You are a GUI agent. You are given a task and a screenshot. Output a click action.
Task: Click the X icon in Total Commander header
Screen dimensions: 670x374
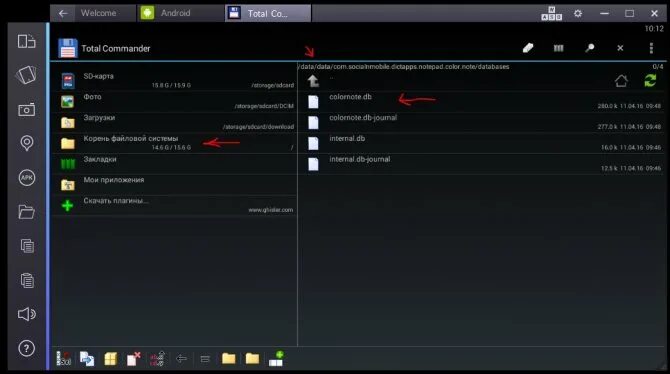(x=620, y=48)
